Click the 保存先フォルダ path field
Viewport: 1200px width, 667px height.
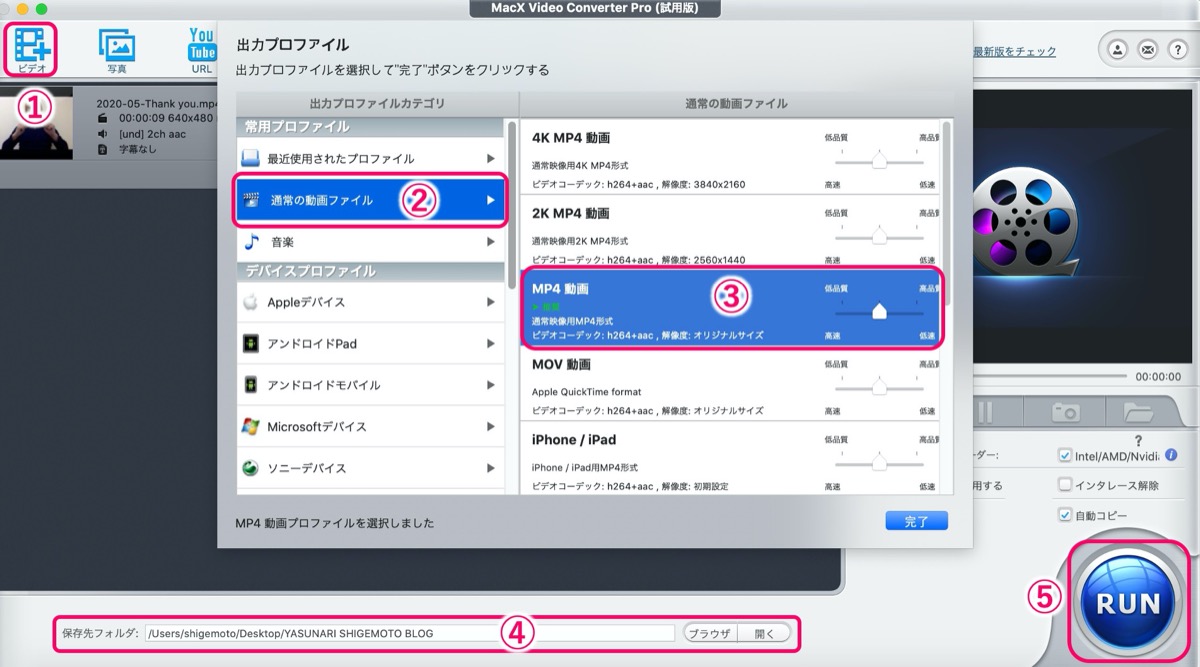point(410,633)
